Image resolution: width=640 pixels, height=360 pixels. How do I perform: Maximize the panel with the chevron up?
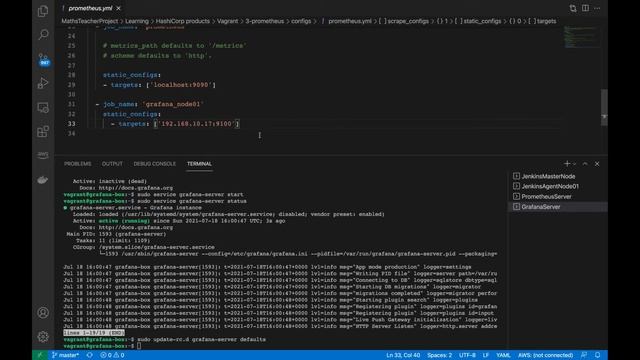[x=585, y=164]
